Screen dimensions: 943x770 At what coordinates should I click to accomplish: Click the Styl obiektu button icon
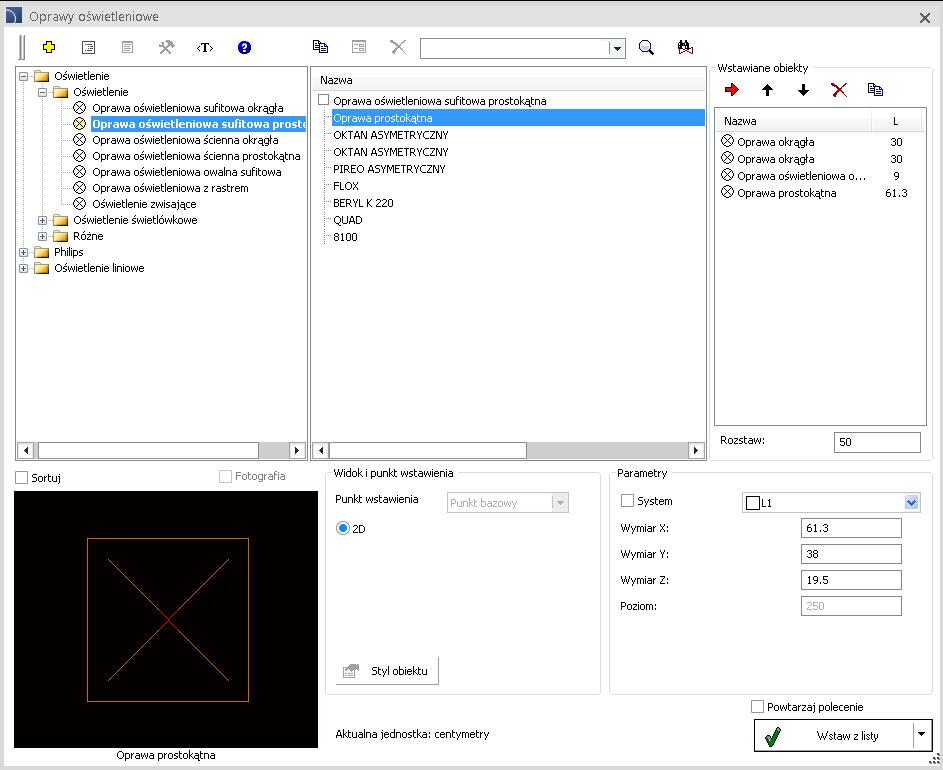coord(351,671)
